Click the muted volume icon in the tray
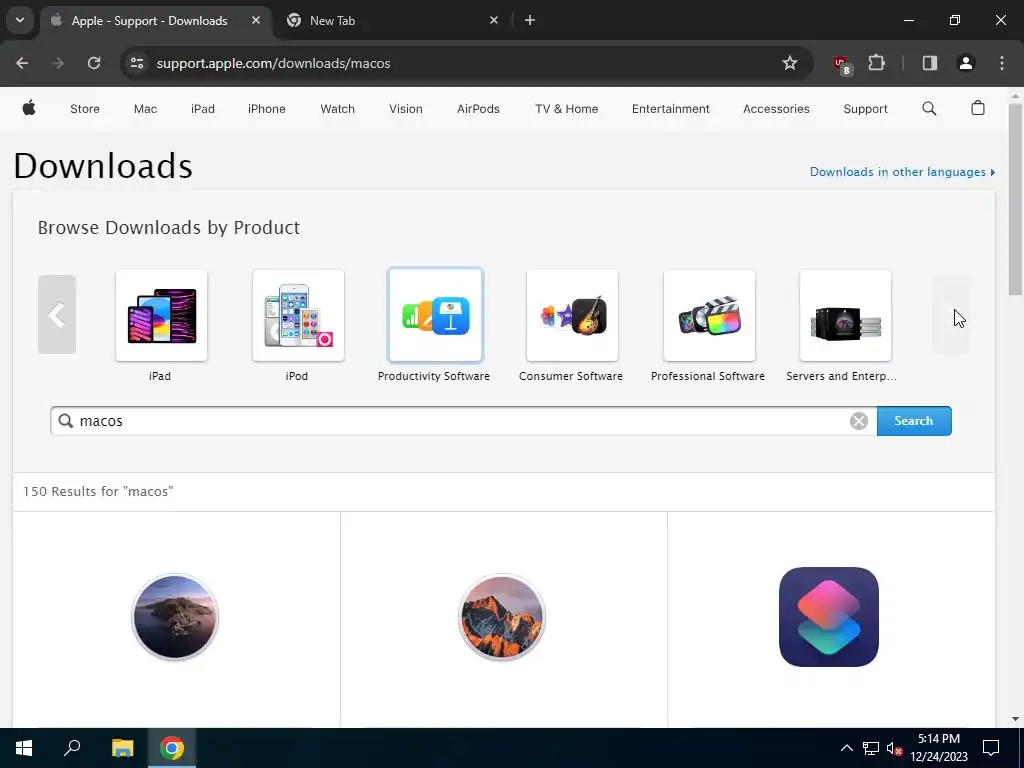Screen dimensions: 1024x768 [x=894, y=748]
